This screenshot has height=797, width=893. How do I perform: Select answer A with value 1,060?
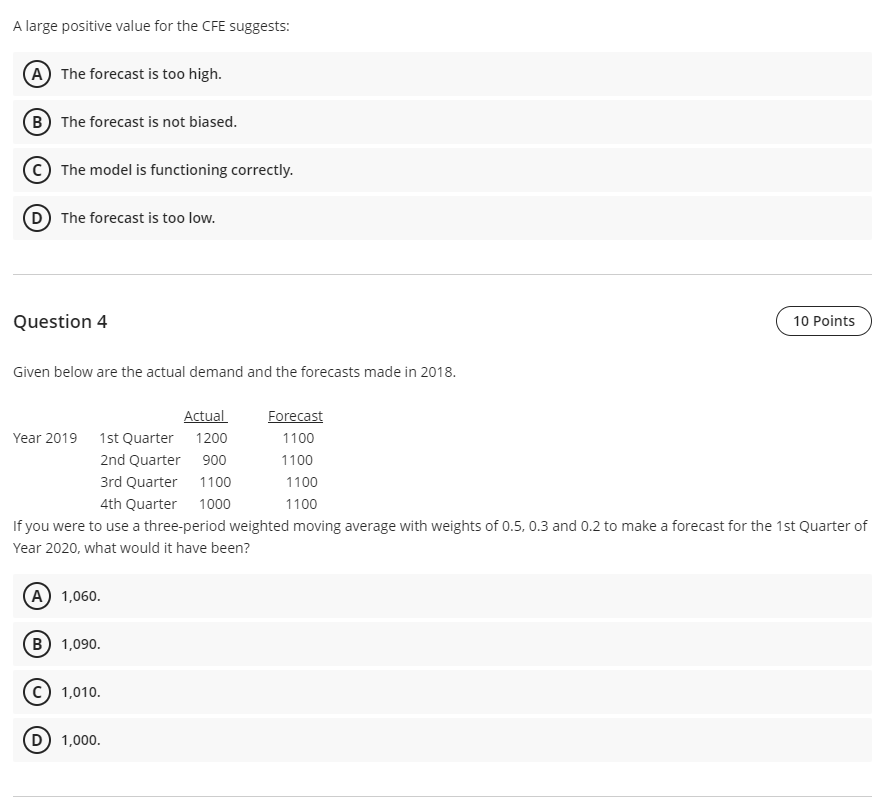(442, 596)
